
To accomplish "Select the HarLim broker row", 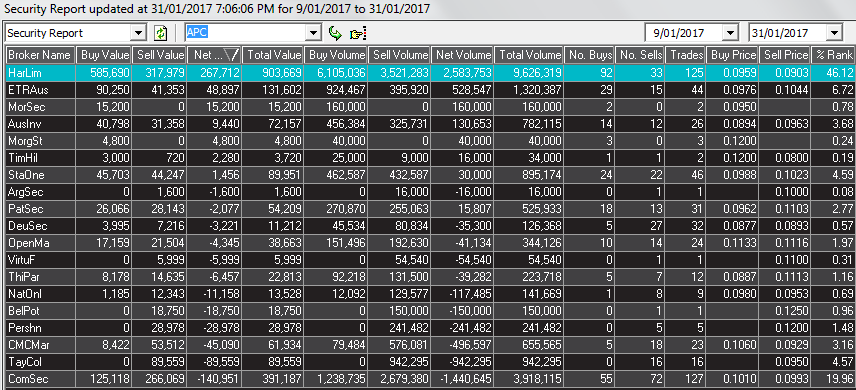I will click(x=430, y=73).
